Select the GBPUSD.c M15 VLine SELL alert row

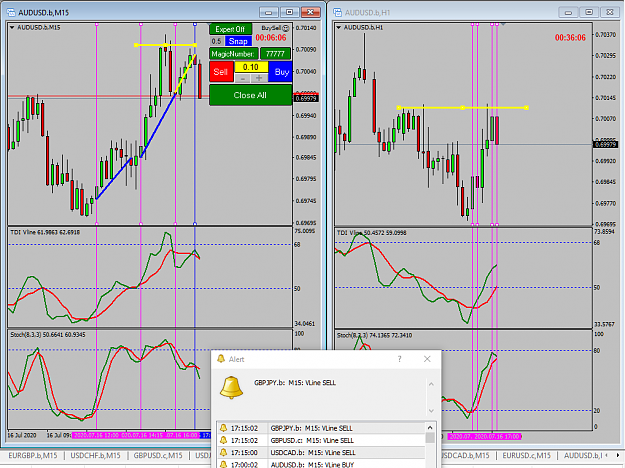coord(321,440)
